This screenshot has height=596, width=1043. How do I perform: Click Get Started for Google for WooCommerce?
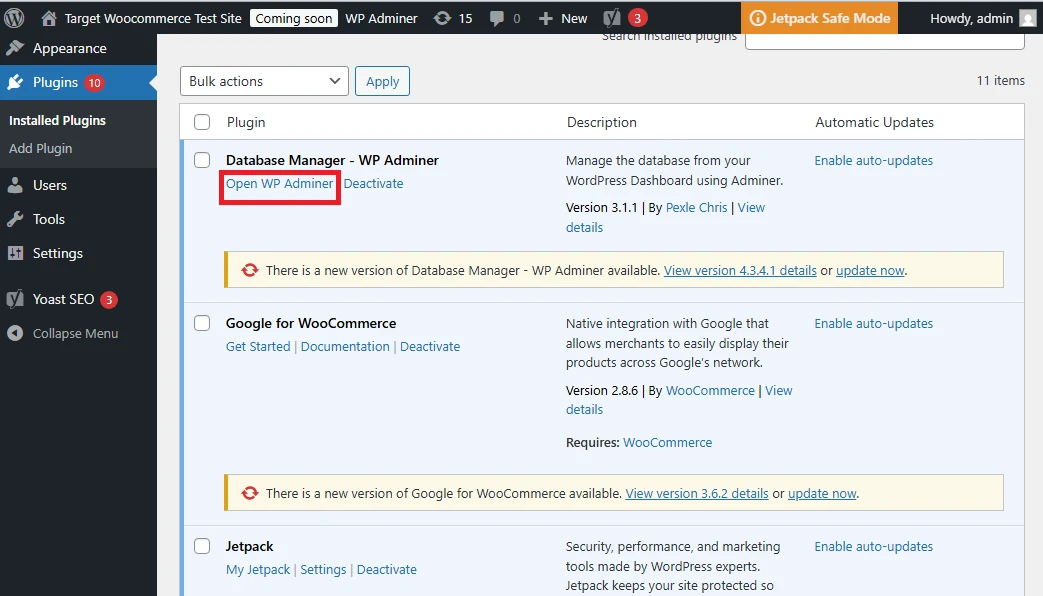258,347
